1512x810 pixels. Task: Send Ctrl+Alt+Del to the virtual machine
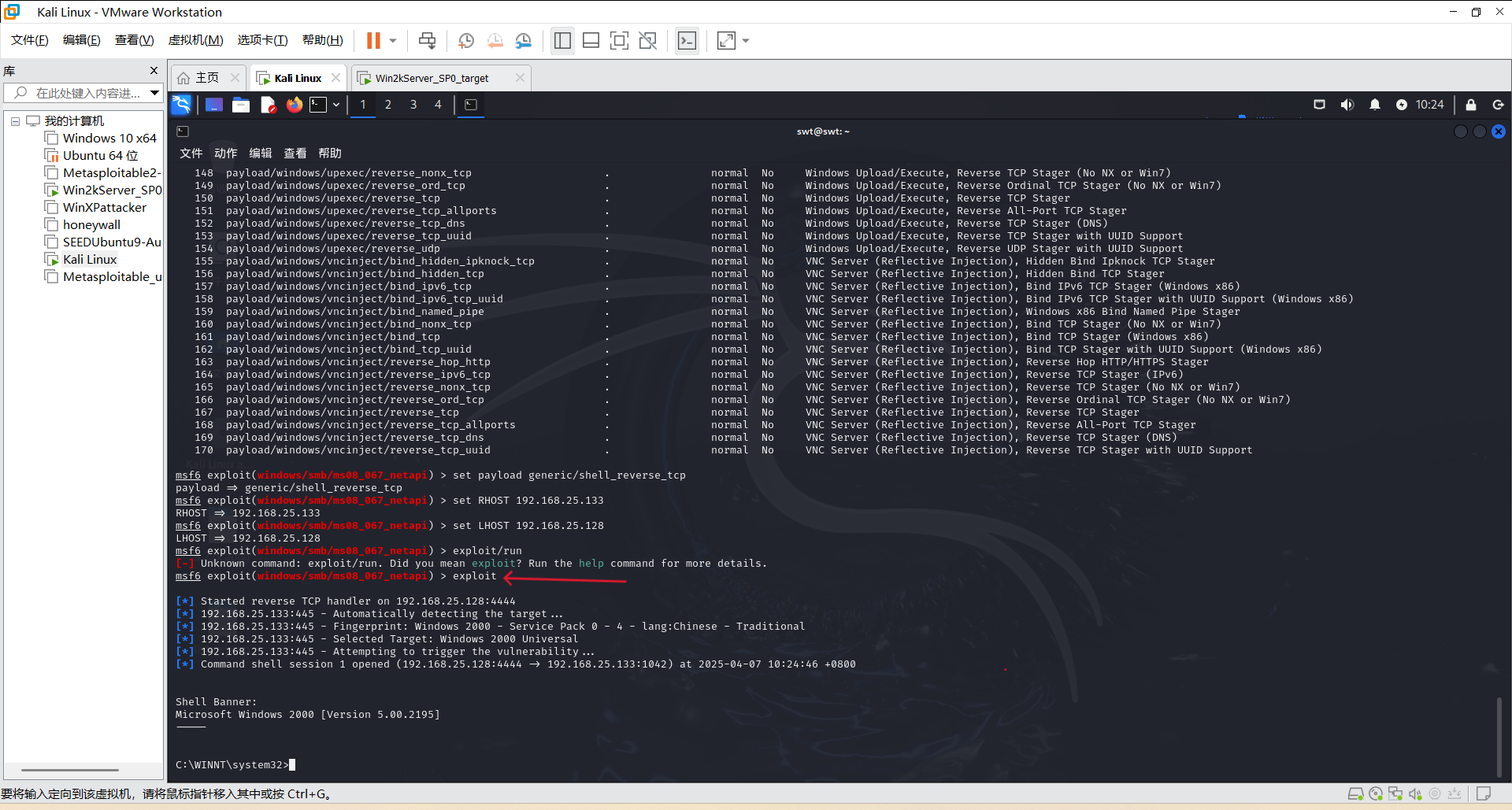(427, 40)
